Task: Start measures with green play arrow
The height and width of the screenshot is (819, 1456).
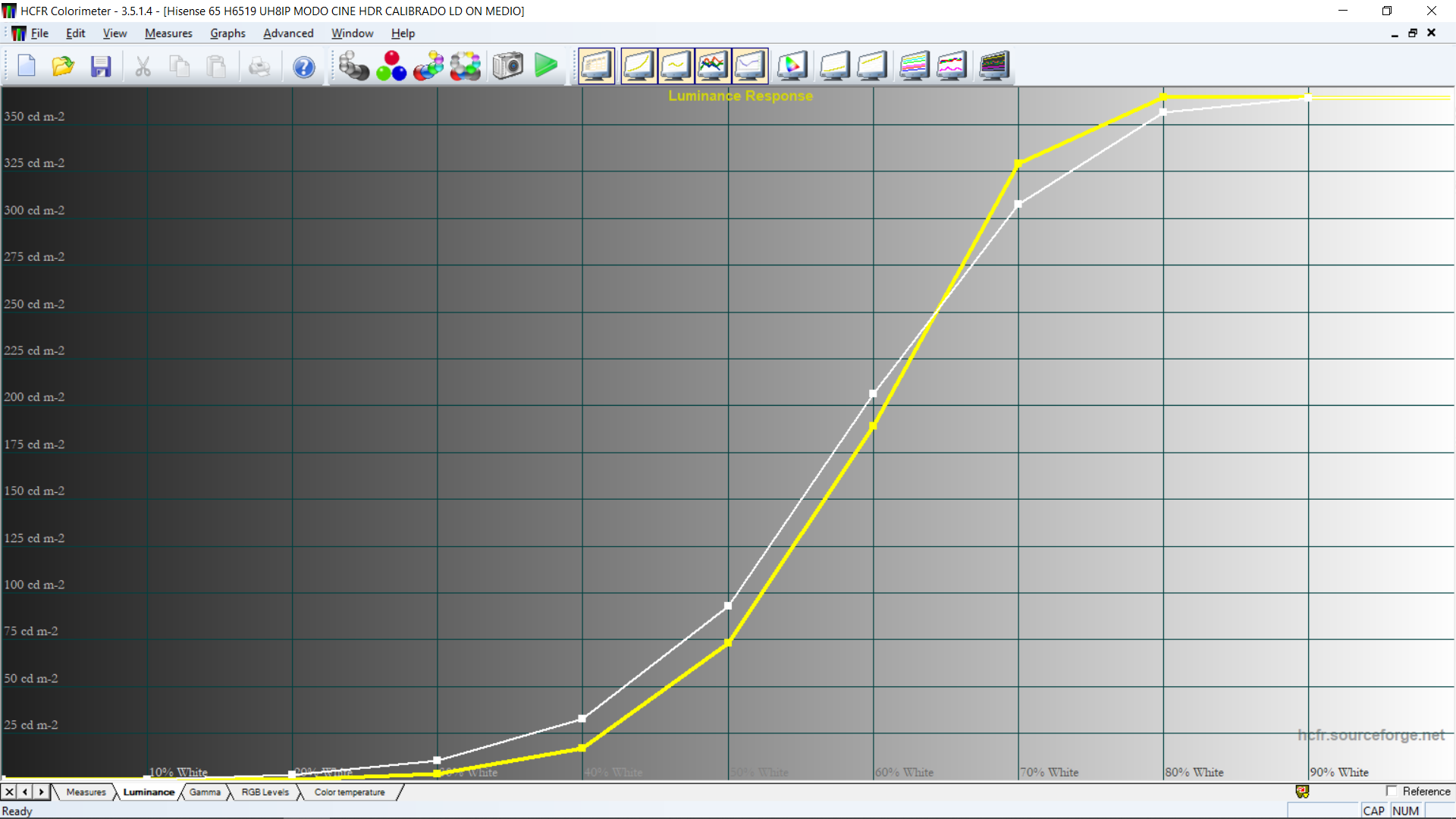Action: pos(546,66)
